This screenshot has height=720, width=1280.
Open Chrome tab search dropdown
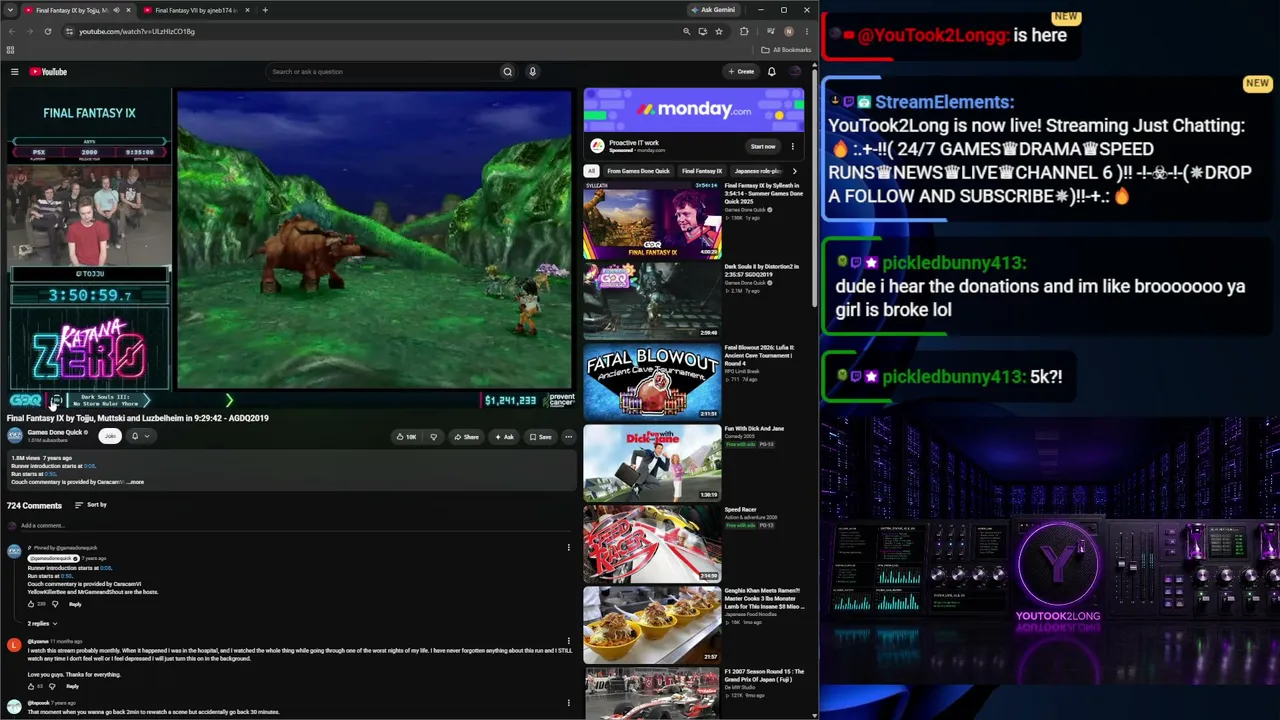tap(10, 10)
